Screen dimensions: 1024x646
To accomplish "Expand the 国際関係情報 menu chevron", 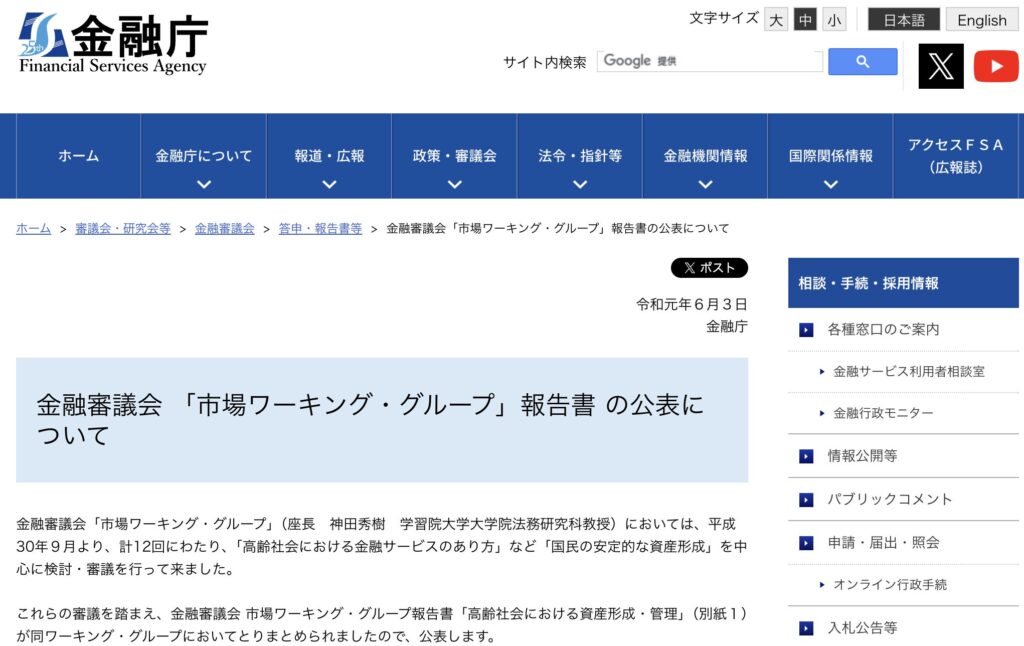I will click(831, 184).
